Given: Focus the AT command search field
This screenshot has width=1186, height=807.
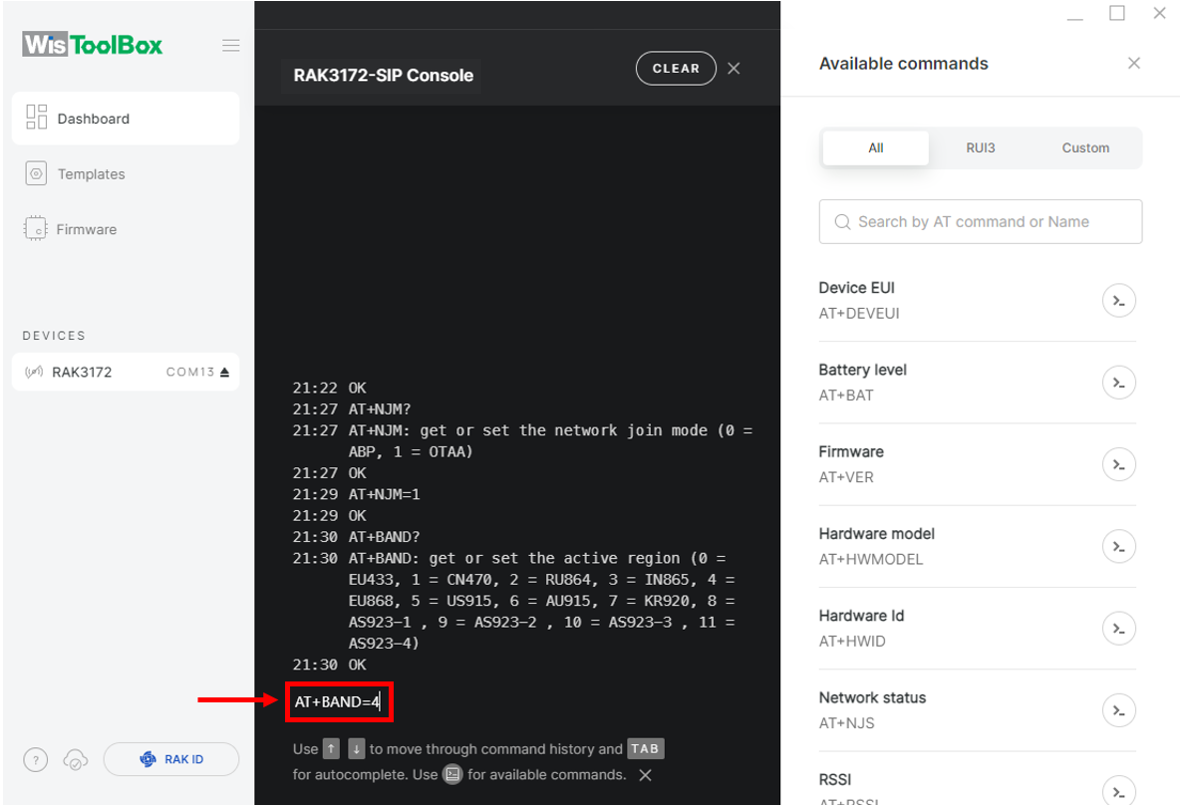Looking at the screenshot, I should [x=980, y=222].
